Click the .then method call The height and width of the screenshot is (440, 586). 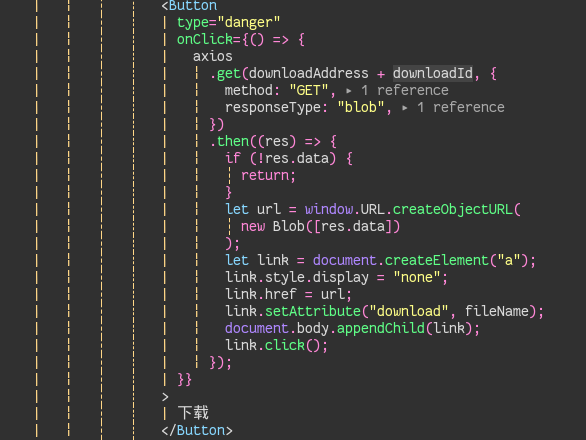(229, 141)
